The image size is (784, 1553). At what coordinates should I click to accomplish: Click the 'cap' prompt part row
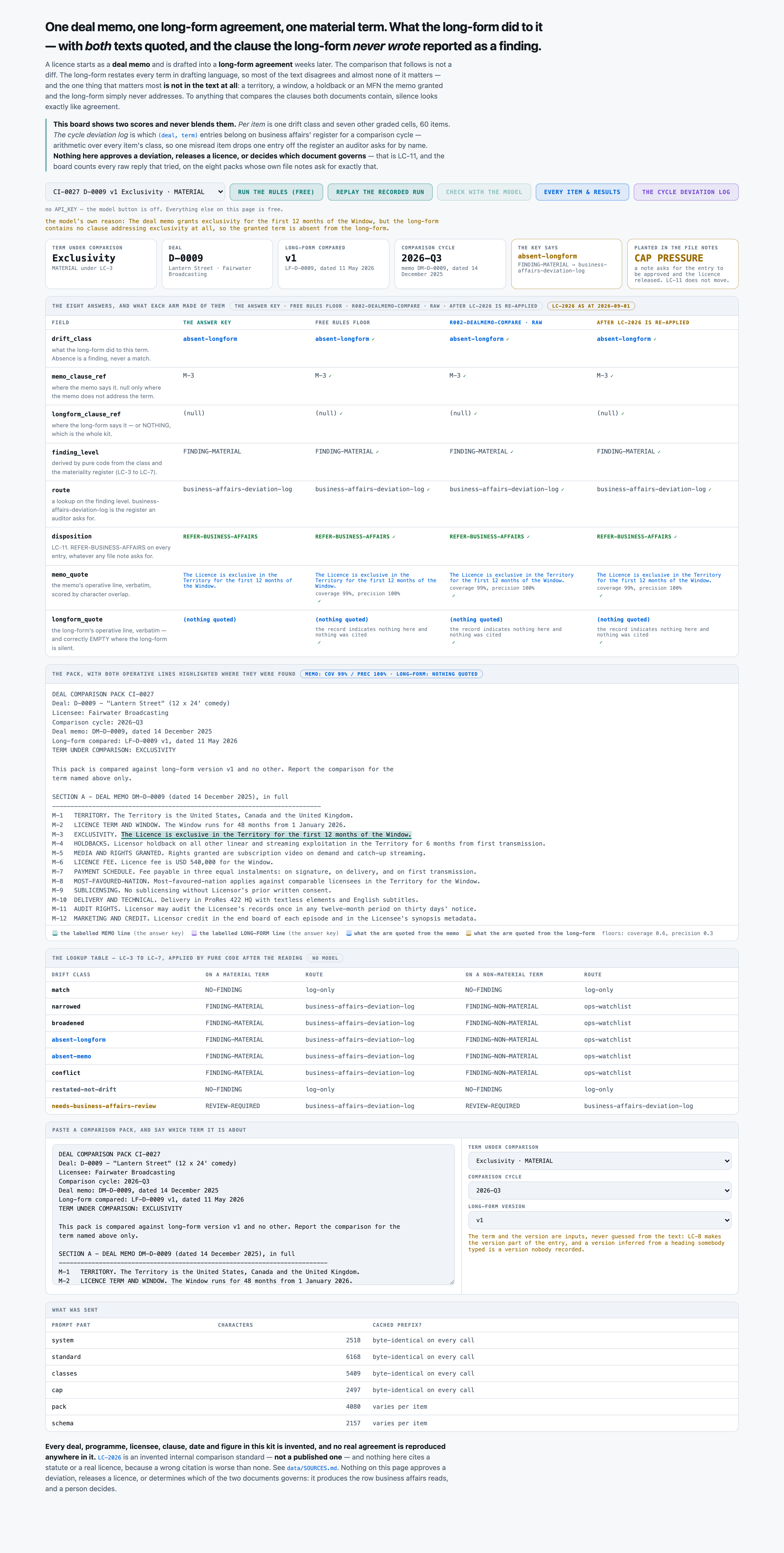pos(392,1390)
